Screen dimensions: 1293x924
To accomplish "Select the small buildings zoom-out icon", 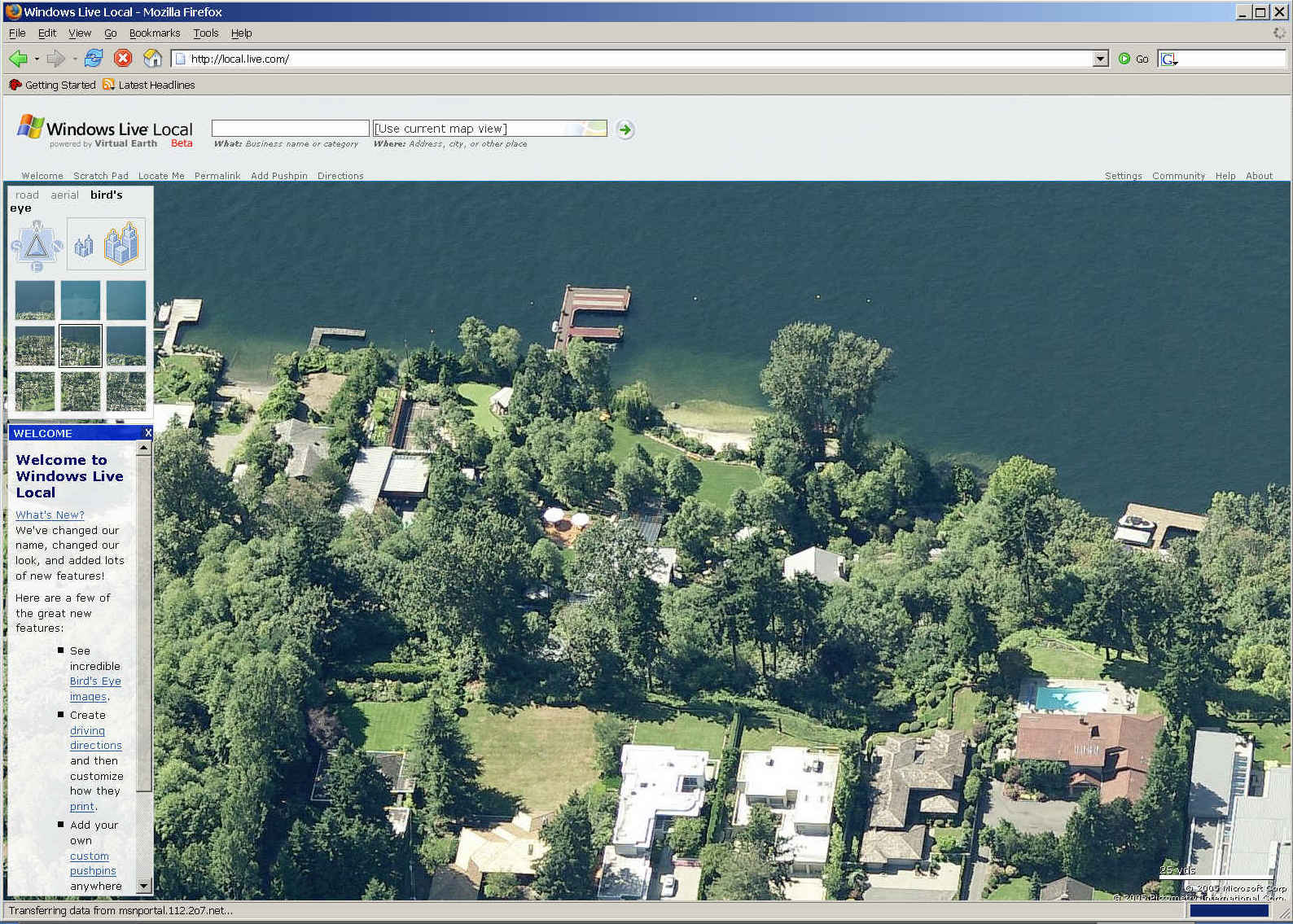I will pos(84,246).
